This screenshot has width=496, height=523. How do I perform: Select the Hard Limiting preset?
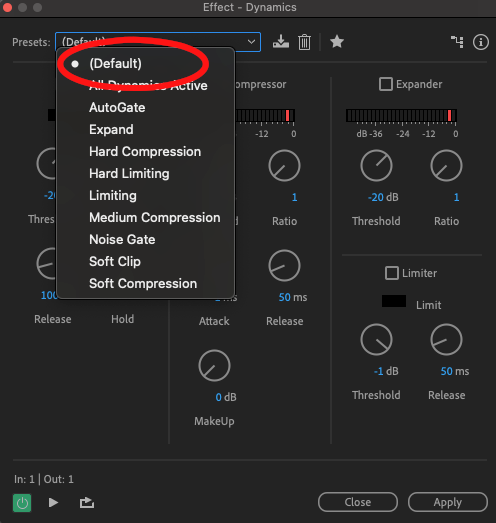129,173
